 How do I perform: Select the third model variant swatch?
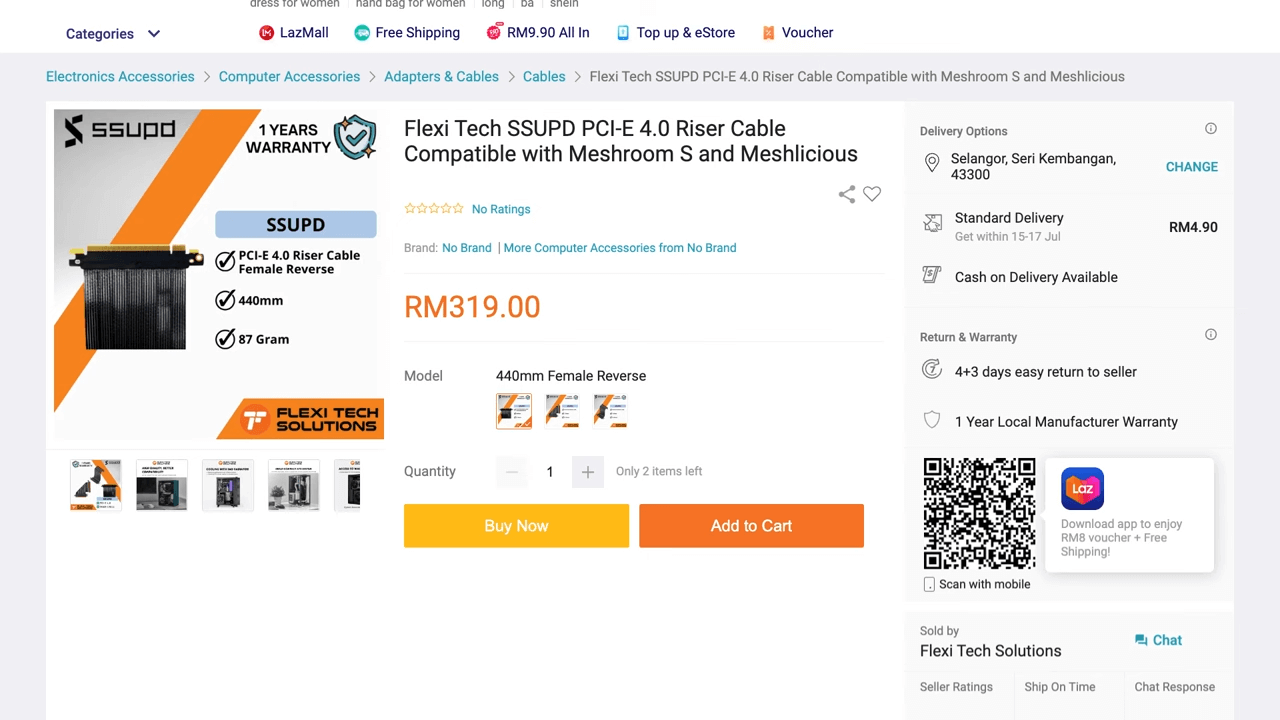pyautogui.click(x=610, y=411)
